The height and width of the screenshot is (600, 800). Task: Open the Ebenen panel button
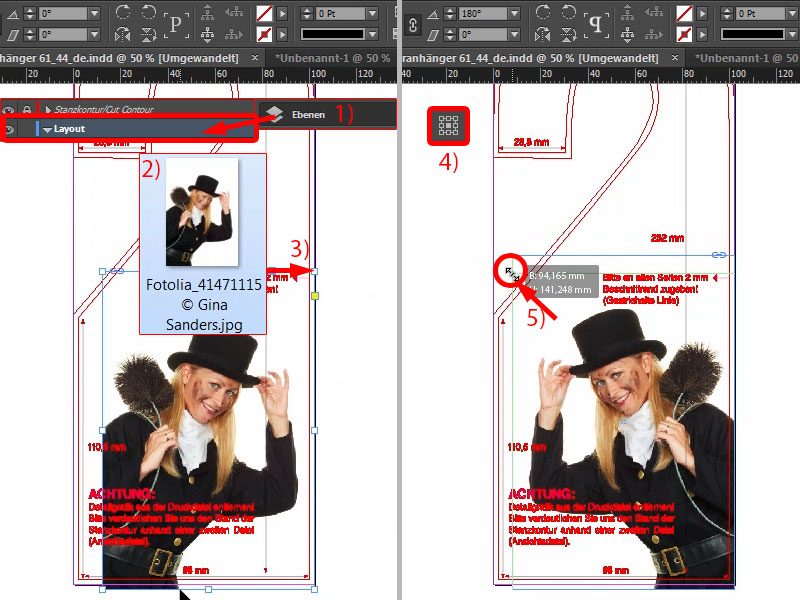click(327, 114)
